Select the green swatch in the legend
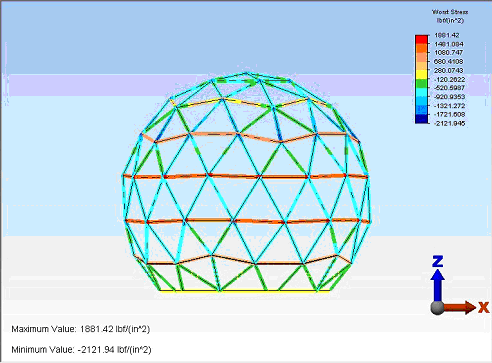The height and width of the screenshot is (363, 492). pyautogui.click(x=421, y=83)
